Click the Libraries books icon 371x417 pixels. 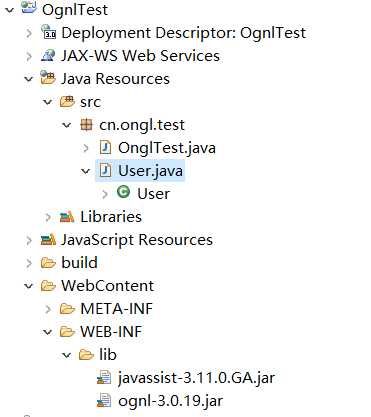point(67,217)
